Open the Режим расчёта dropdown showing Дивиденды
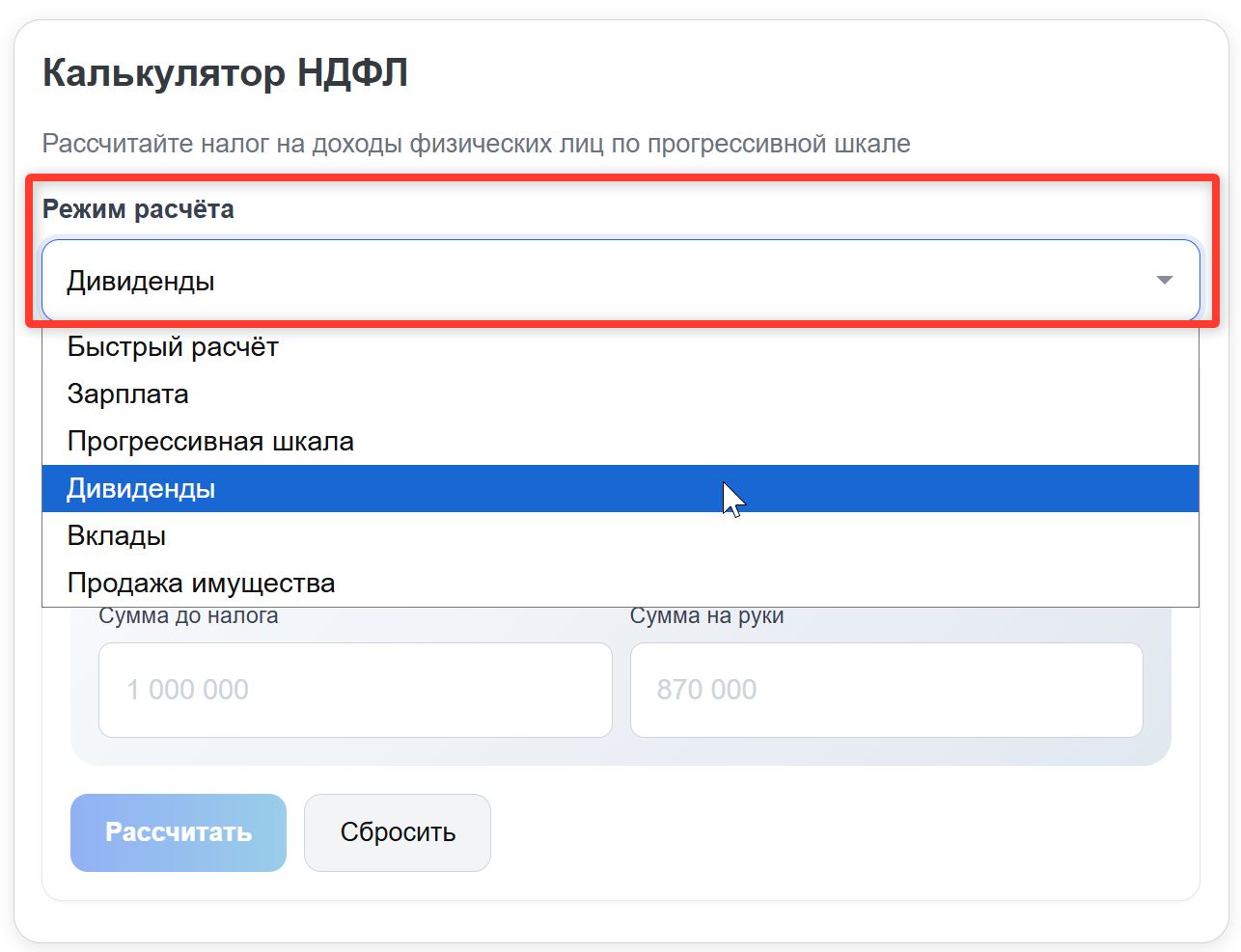The image size is (1241, 952). (620, 281)
